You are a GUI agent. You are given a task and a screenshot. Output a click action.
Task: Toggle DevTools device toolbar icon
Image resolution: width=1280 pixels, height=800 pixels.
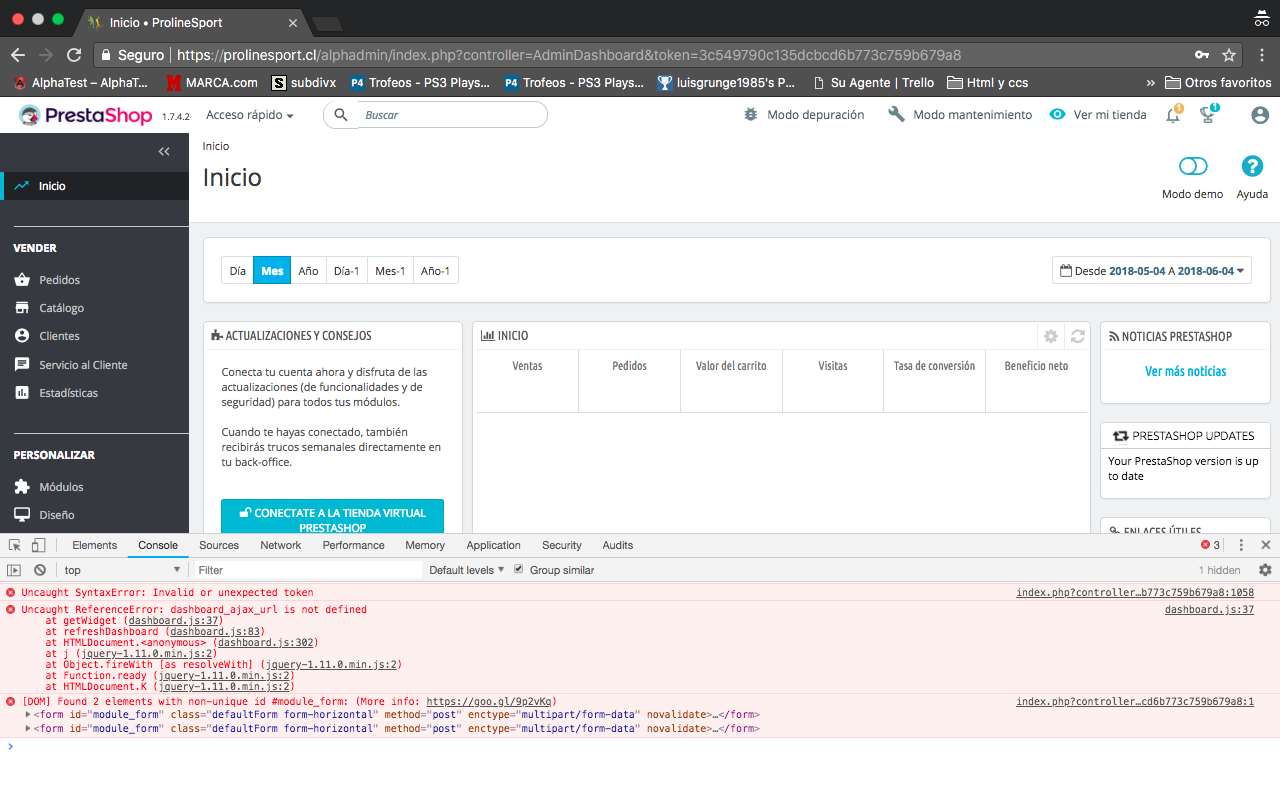point(38,545)
